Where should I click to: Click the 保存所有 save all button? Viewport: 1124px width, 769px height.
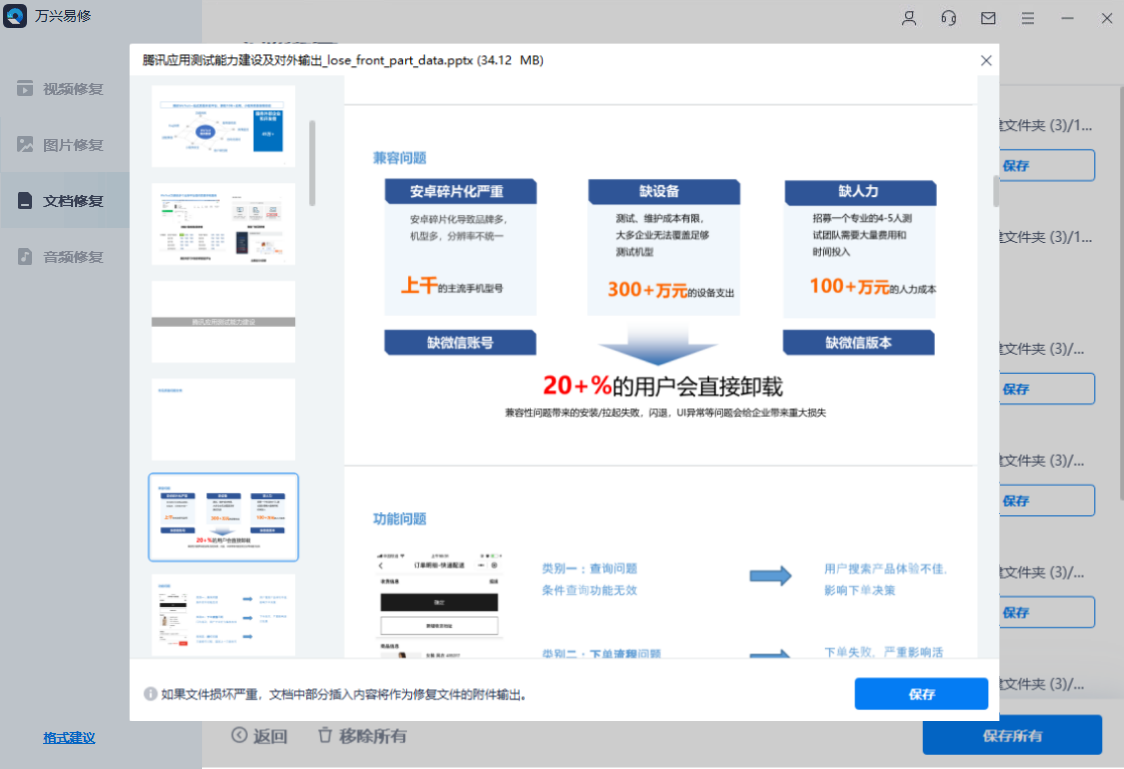[1012, 735]
